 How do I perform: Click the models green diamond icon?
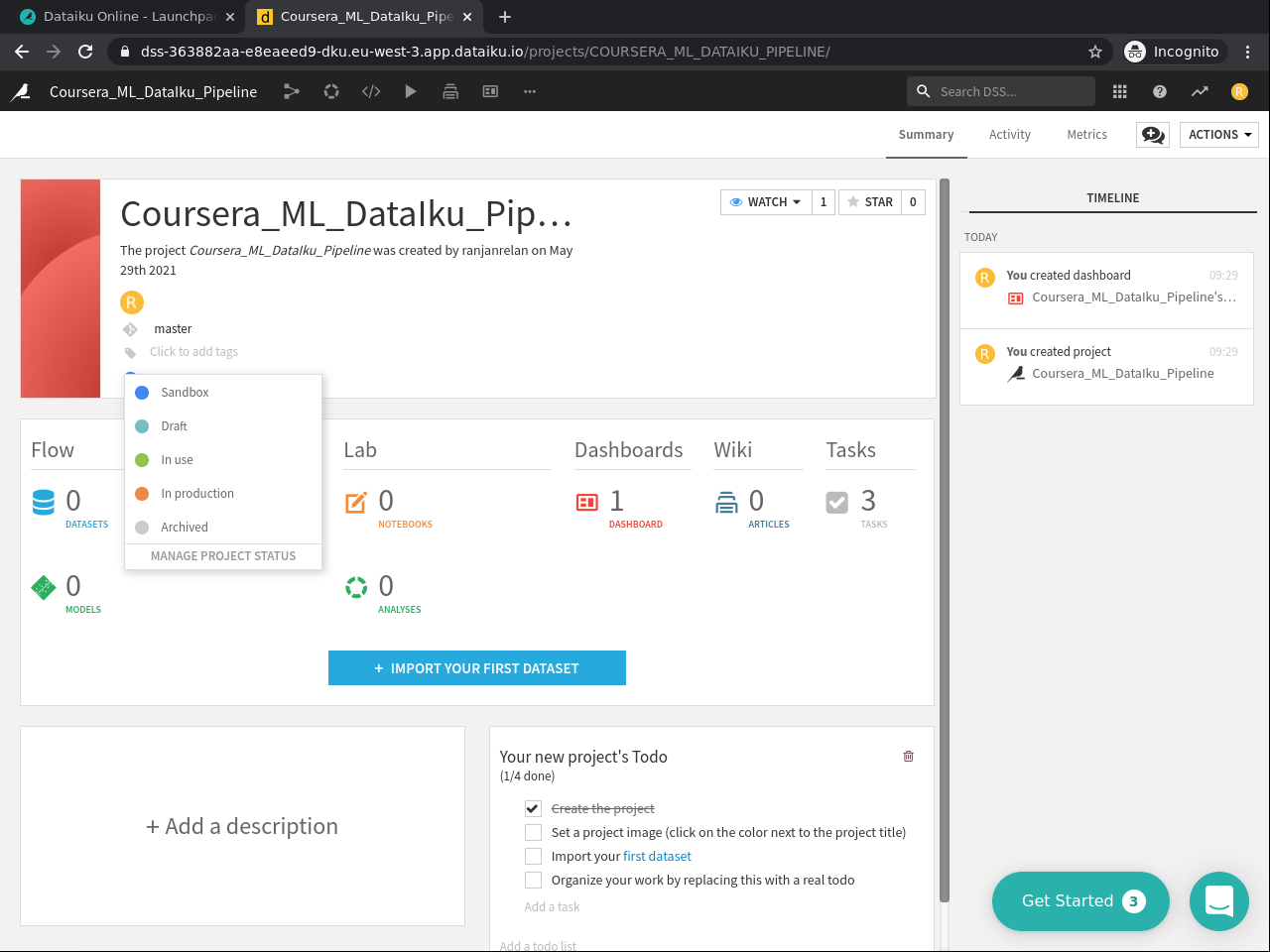44,588
